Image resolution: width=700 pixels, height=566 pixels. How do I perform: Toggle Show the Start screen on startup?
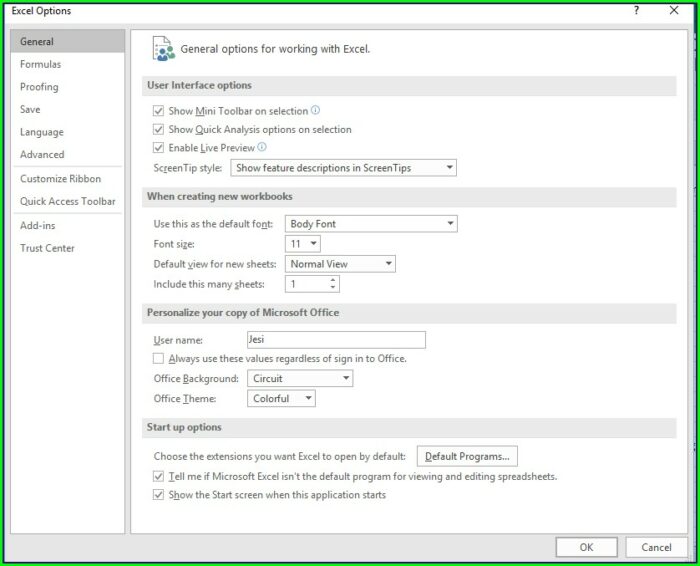pyautogui.click(x=158, y=495)
